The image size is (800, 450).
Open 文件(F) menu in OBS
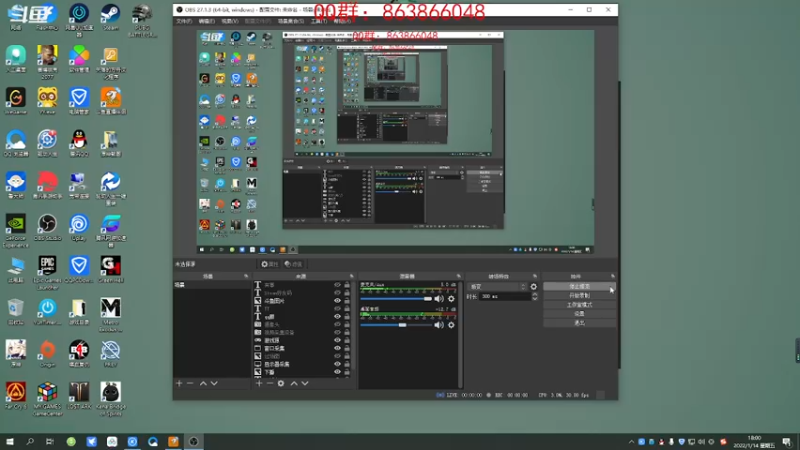click(x=184, y=21)
